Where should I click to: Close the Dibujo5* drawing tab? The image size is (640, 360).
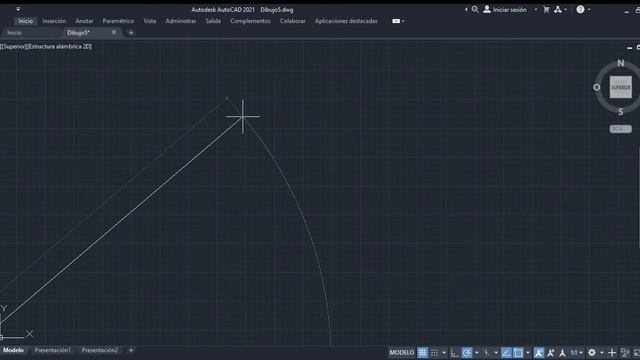click(114, 32)
